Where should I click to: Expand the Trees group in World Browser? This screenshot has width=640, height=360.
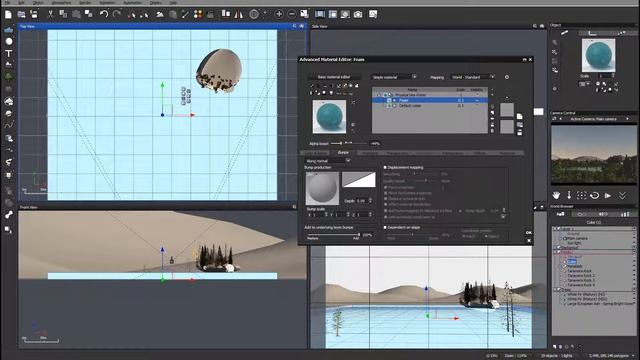click(555, 289)
